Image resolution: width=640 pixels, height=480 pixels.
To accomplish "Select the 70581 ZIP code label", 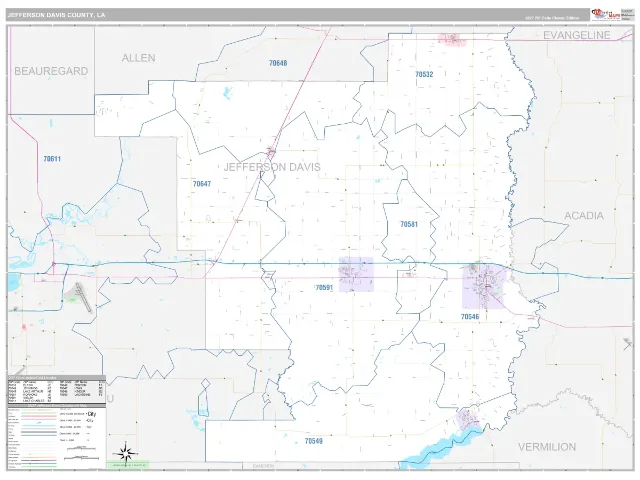I will [x=409, y=224].
